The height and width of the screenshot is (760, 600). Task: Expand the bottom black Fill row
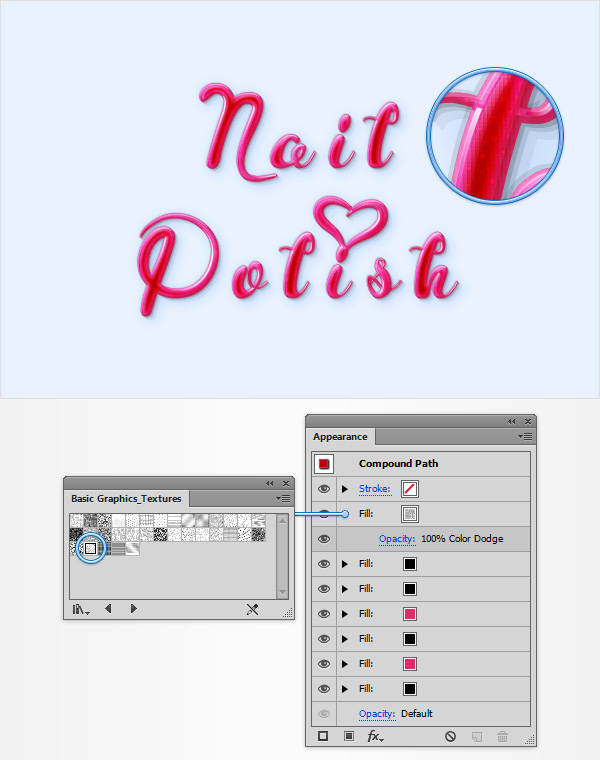[x=345, y=689]
